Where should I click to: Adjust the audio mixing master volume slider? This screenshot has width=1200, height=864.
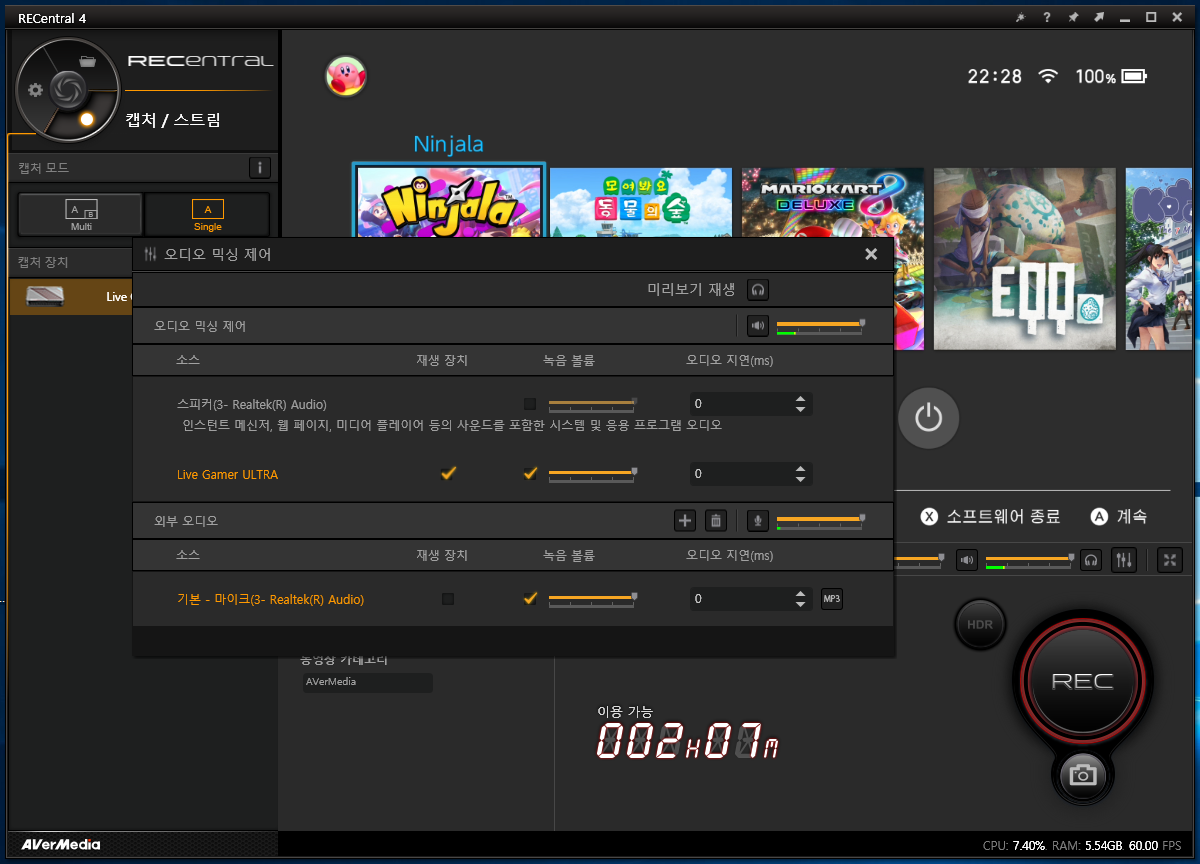(x=820, y=326)
